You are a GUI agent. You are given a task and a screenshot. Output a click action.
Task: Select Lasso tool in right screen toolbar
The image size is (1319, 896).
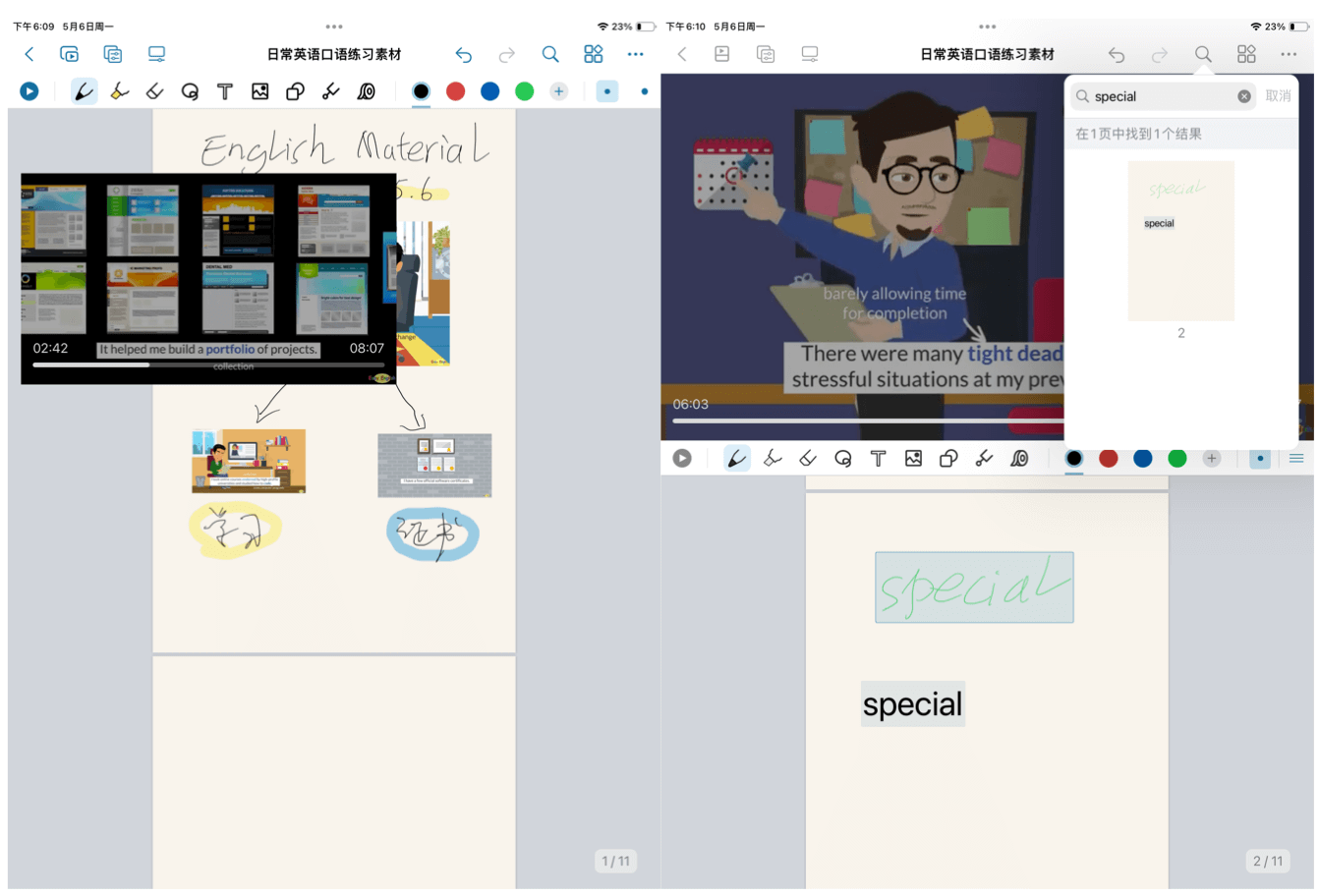click(842, 458)
